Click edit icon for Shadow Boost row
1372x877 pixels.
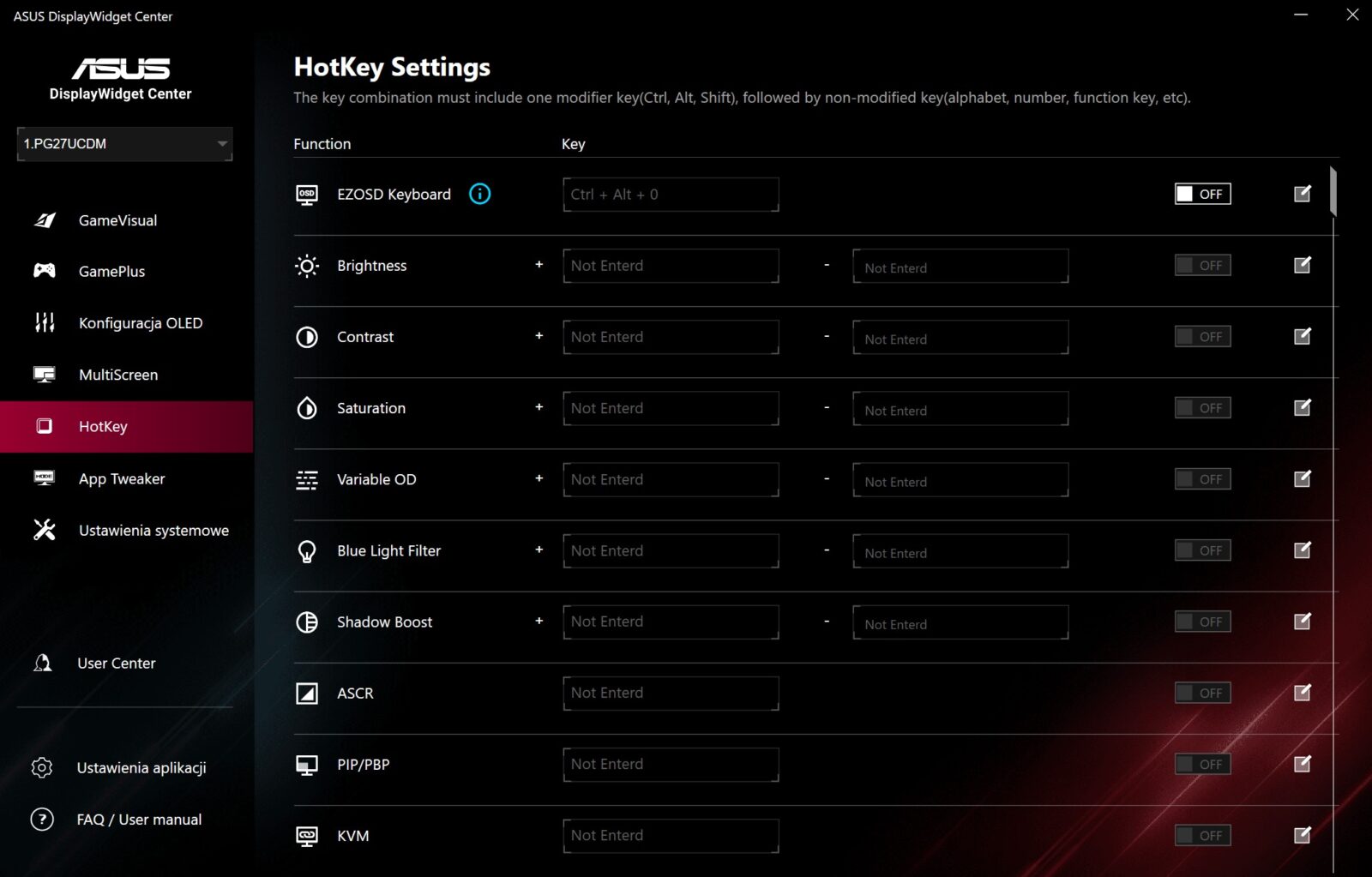click(x=1302, y=621)
